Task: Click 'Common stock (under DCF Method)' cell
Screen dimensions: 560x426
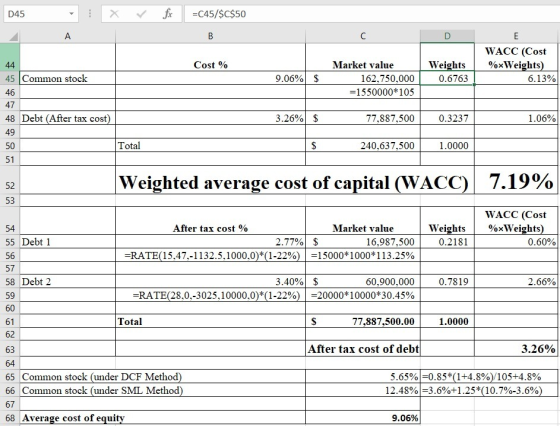Action: pyautogui.click(x=162, y=377)
